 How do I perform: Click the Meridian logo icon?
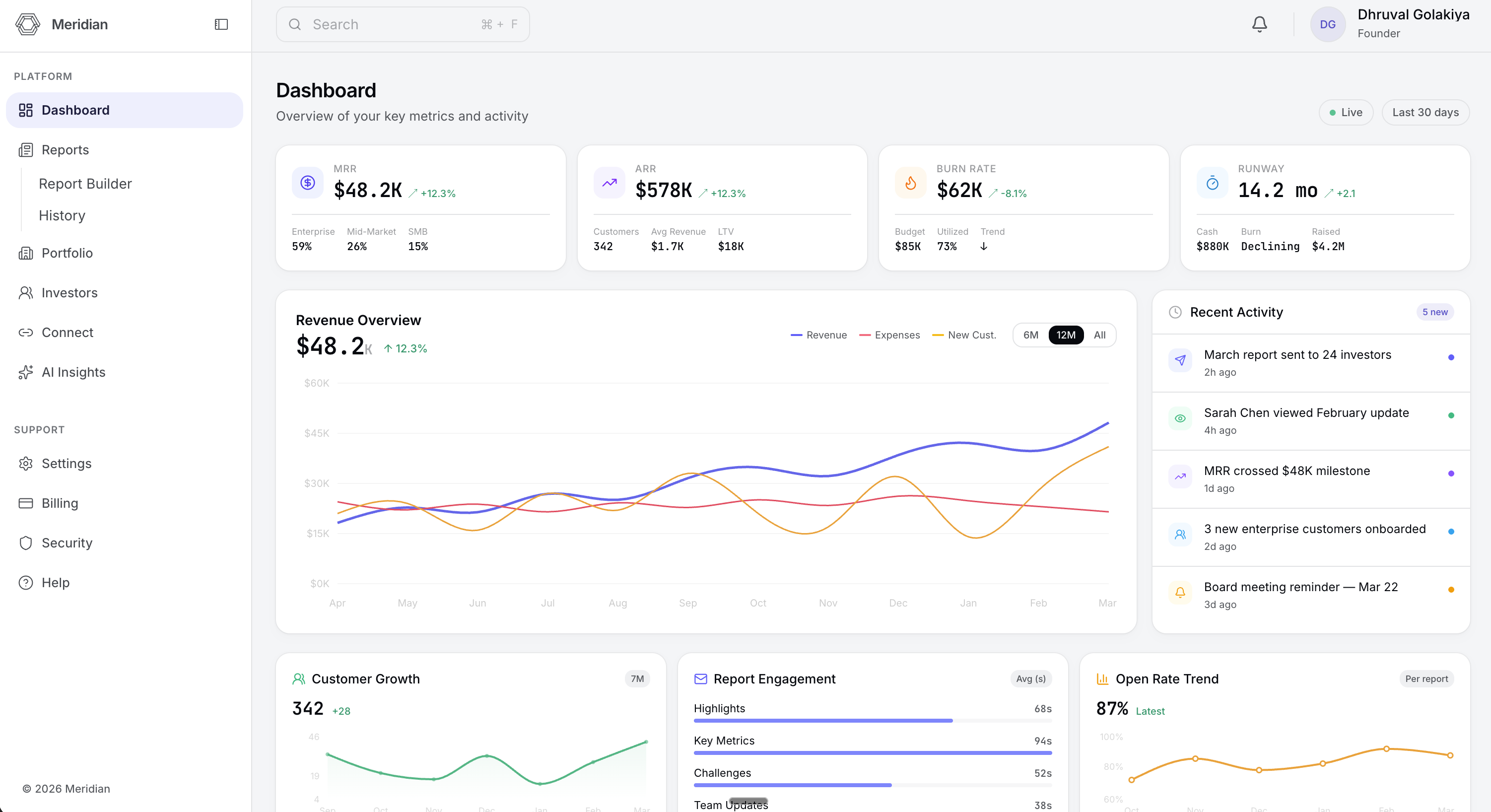pyautogui.click(x=27, y=24)
